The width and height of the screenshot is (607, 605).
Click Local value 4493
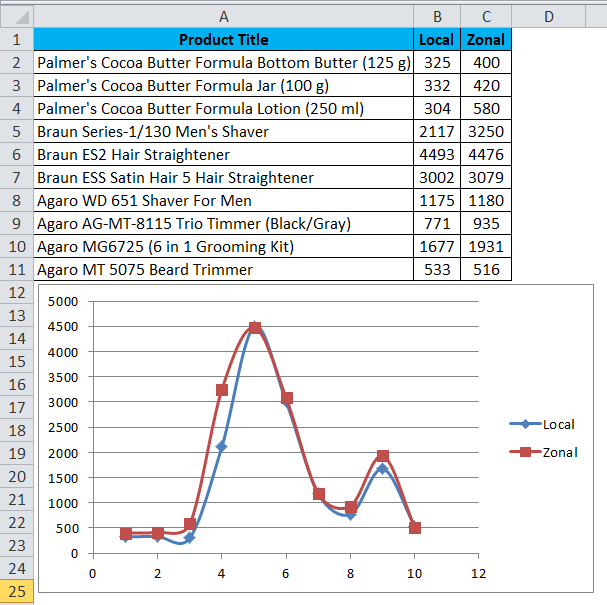point(437,155)
